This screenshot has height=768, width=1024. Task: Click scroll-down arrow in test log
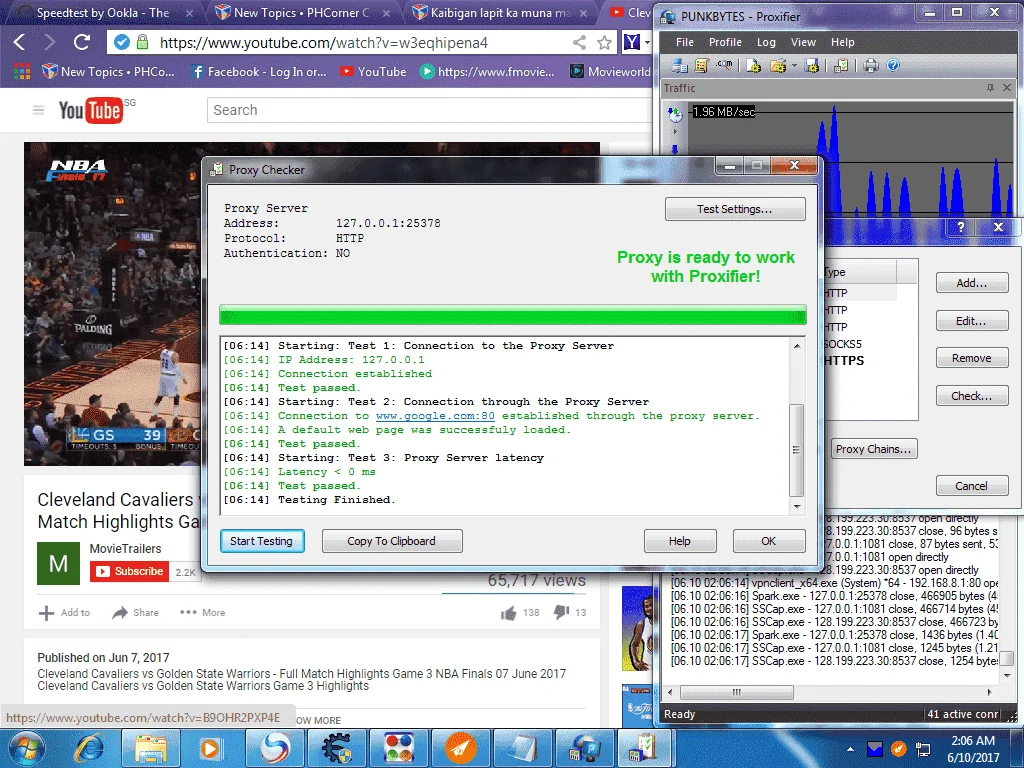(797, 507)
